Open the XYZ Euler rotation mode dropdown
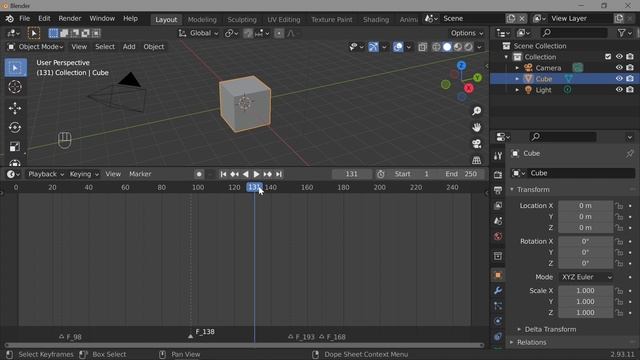 coord(586,277)
